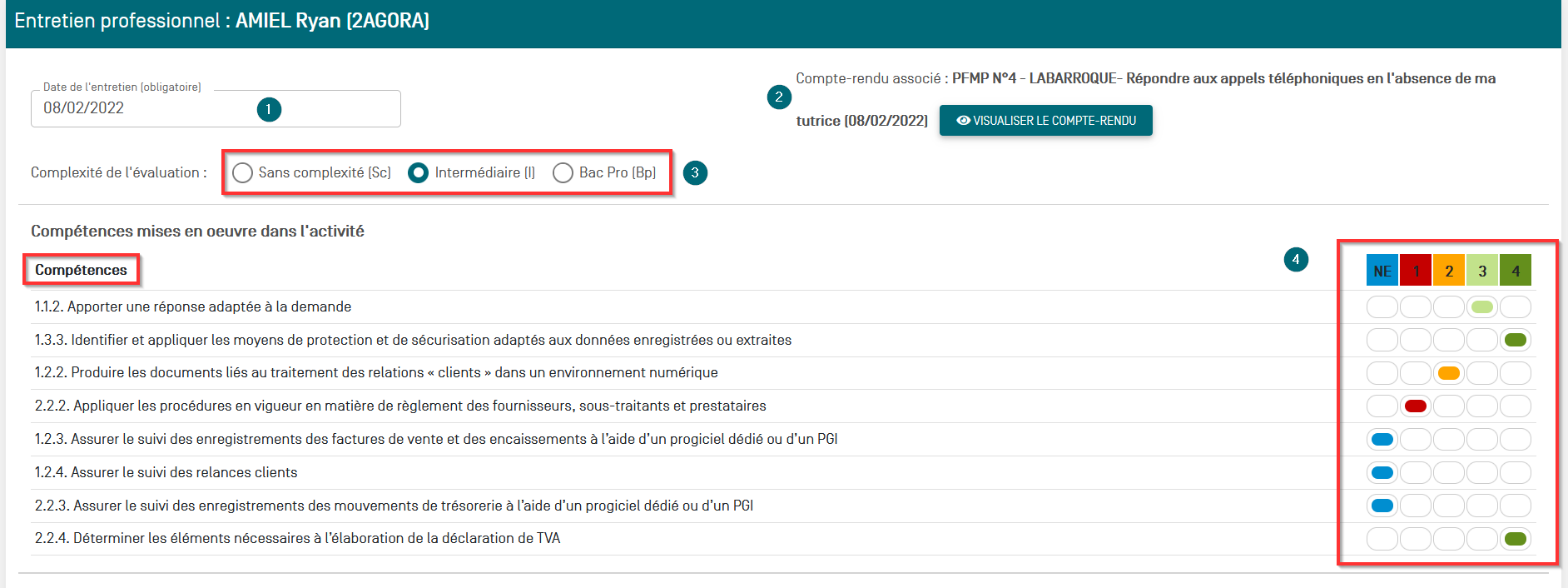Click the eye icon on Visualiser button
The height and width of the screenshot is (588, 1568).
(963, 121)
